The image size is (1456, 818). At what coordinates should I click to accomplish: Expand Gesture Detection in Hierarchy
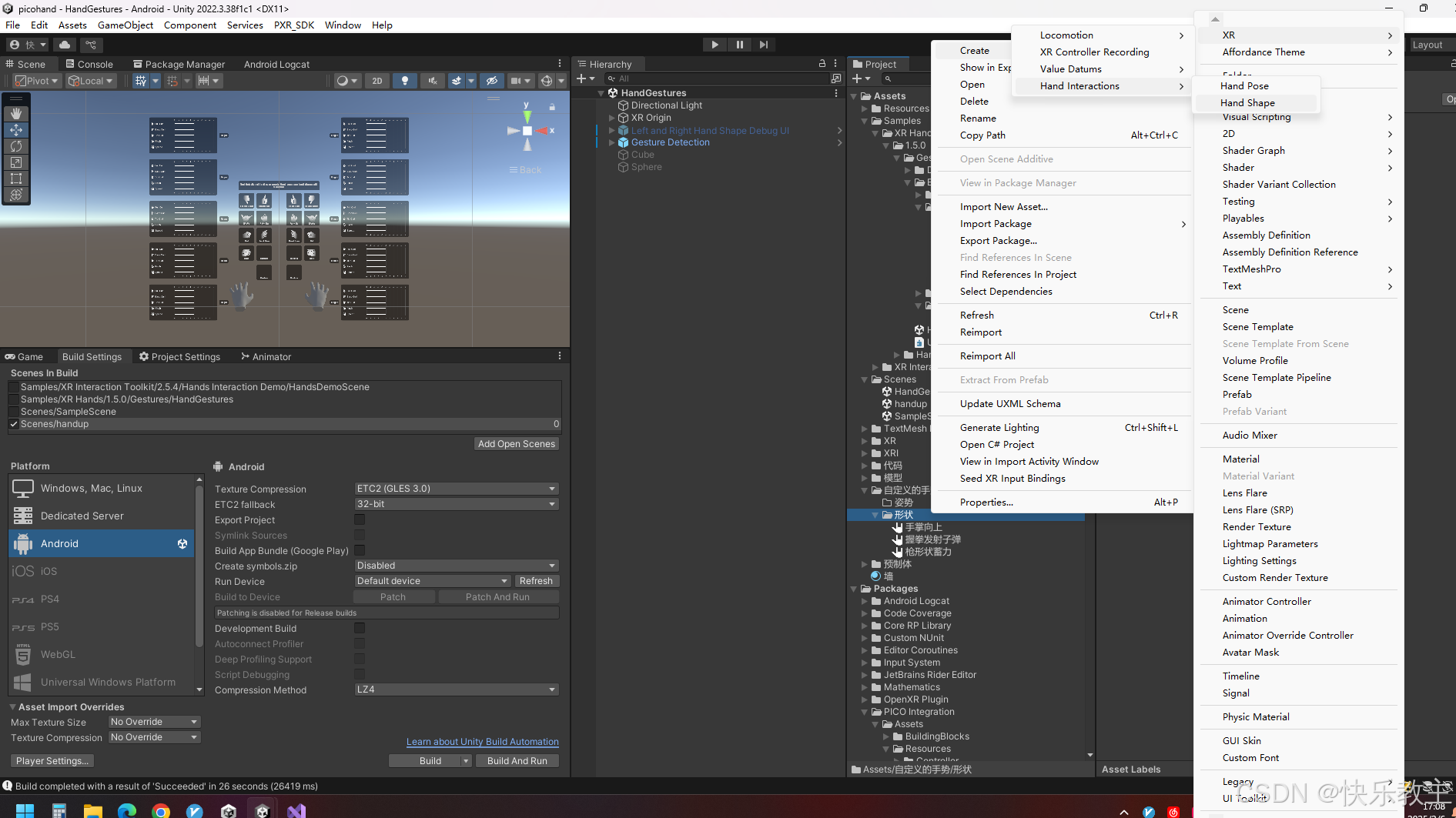click(612, 142)
